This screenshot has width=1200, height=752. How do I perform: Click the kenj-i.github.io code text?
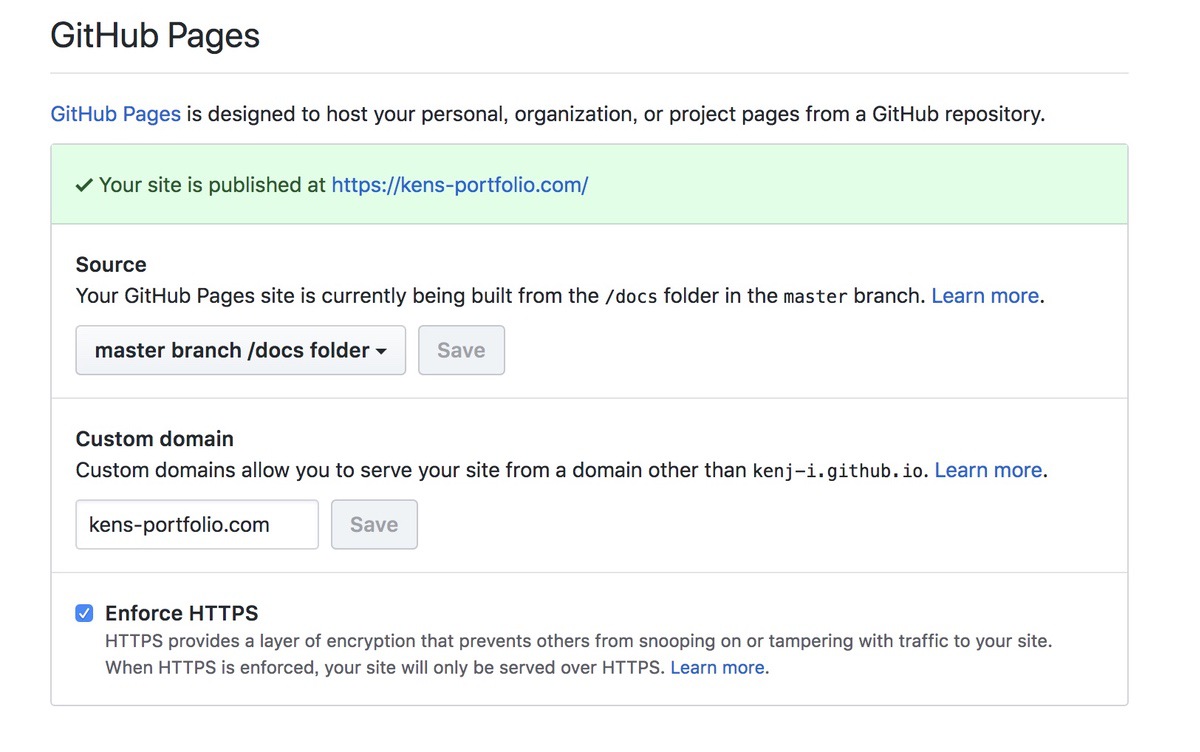point(840,470)
